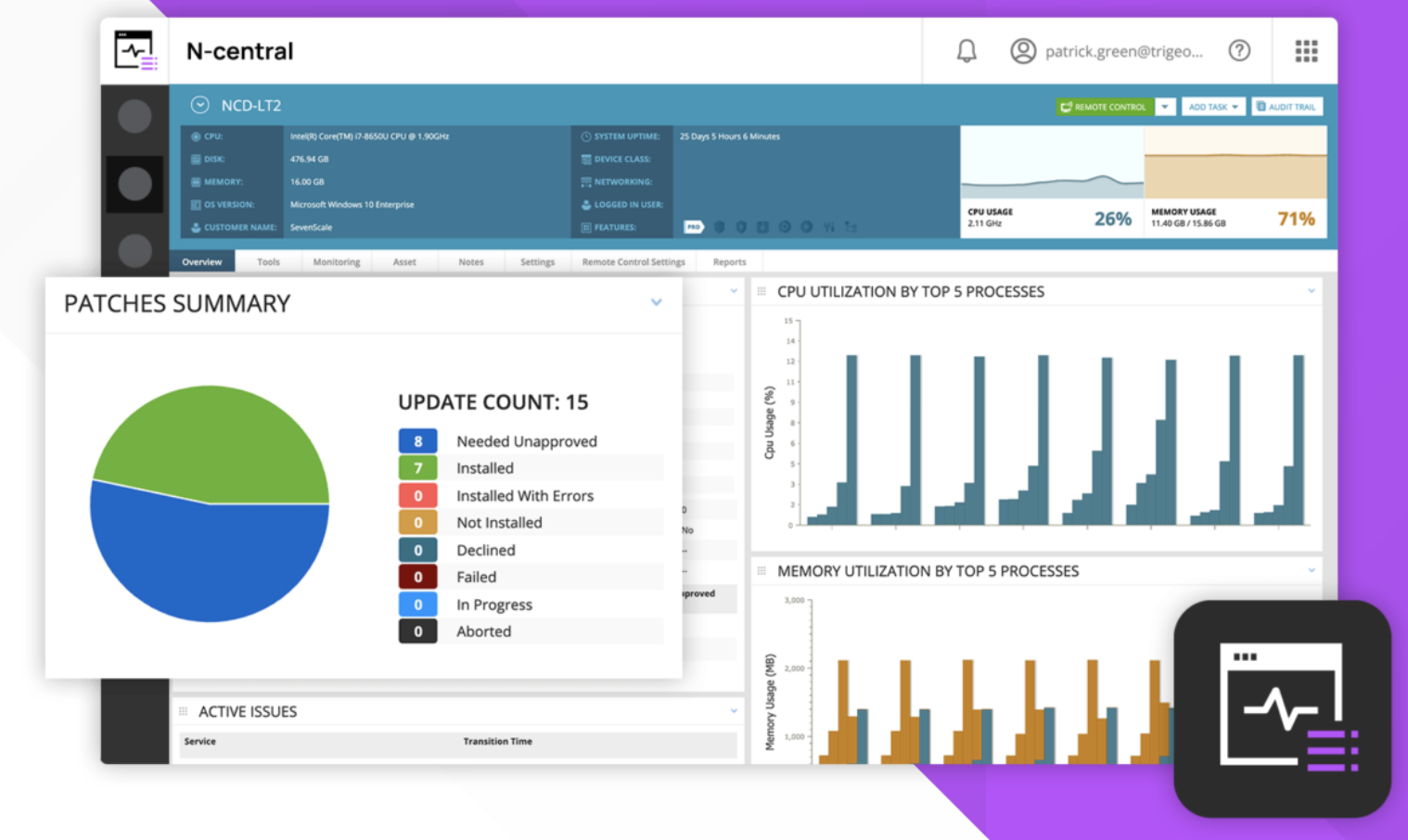1408x840 pixels.
Task: Click the Memory row icon
Action: 196,182
